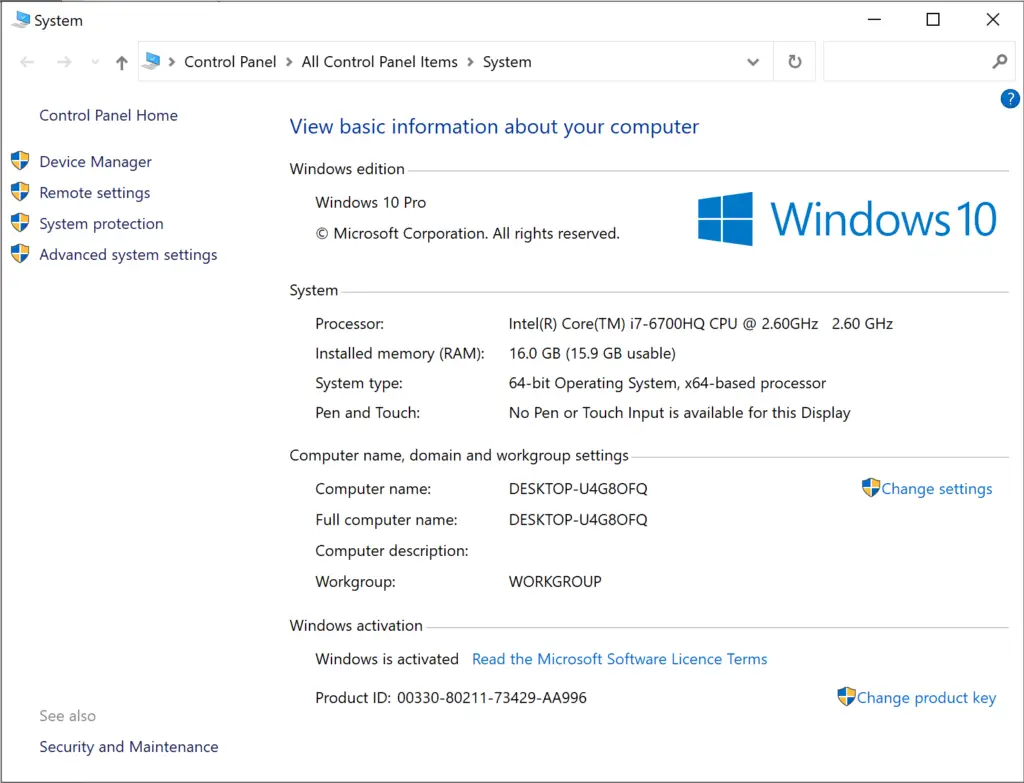Image resolution: width=1024 pixels, height=783 pixels.
Task: Click processor value Intel(R) Core(TM) i7-6700HQ
Action: (701, 324)
